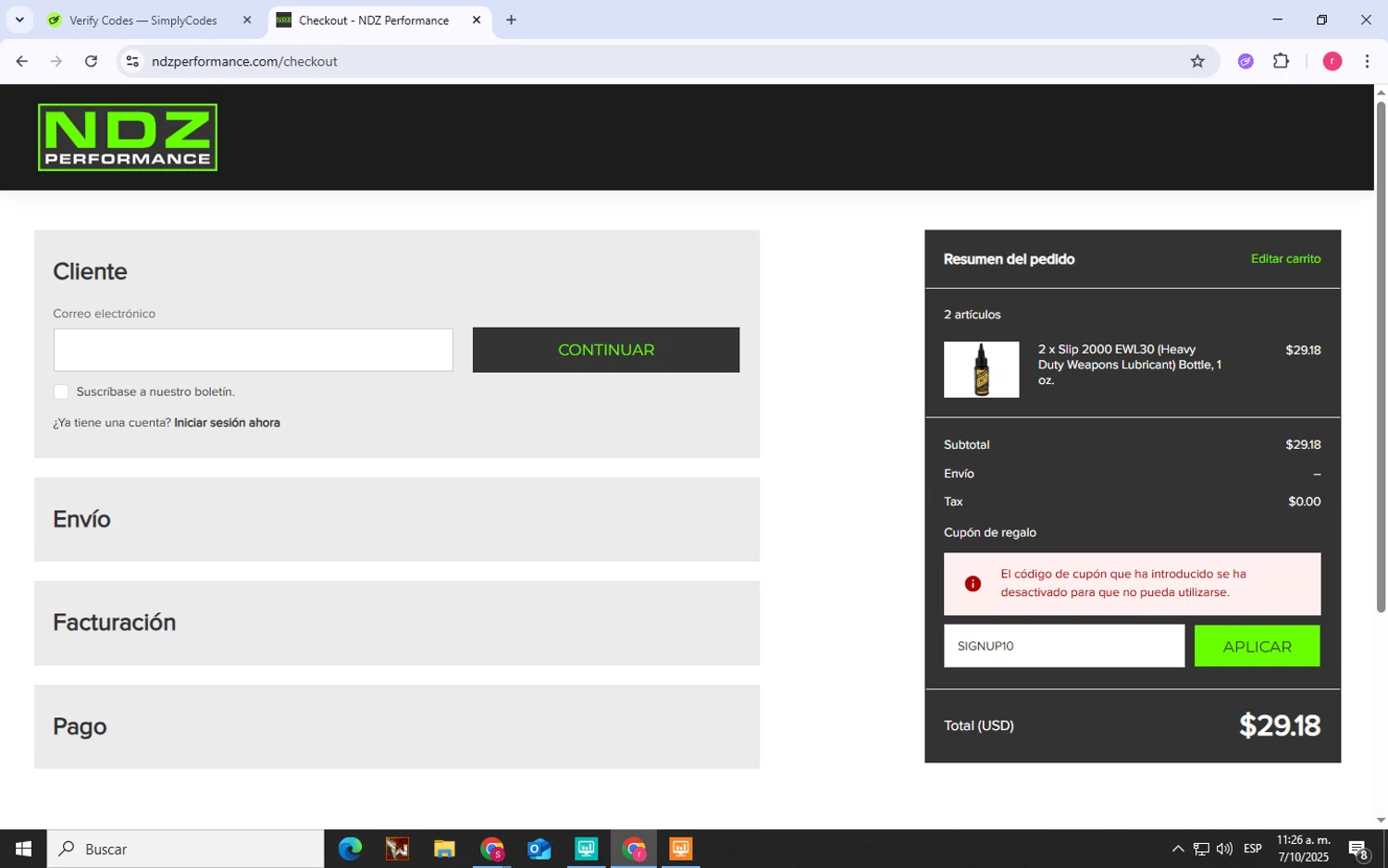
Task: Click the taskbar Buscar search box
Action: (x=185, y=849)
